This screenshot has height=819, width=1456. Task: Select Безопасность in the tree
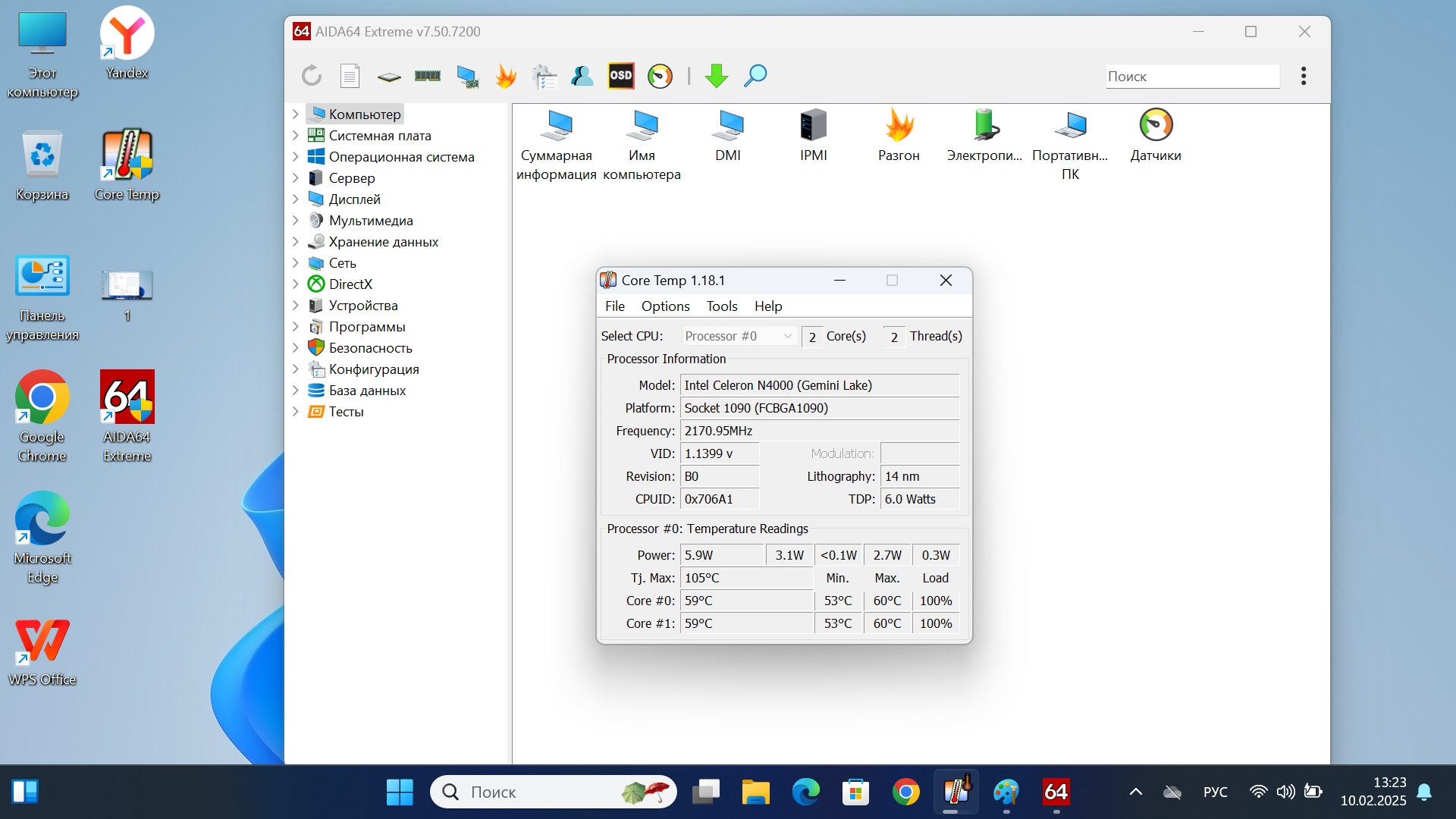click(370, 347)
